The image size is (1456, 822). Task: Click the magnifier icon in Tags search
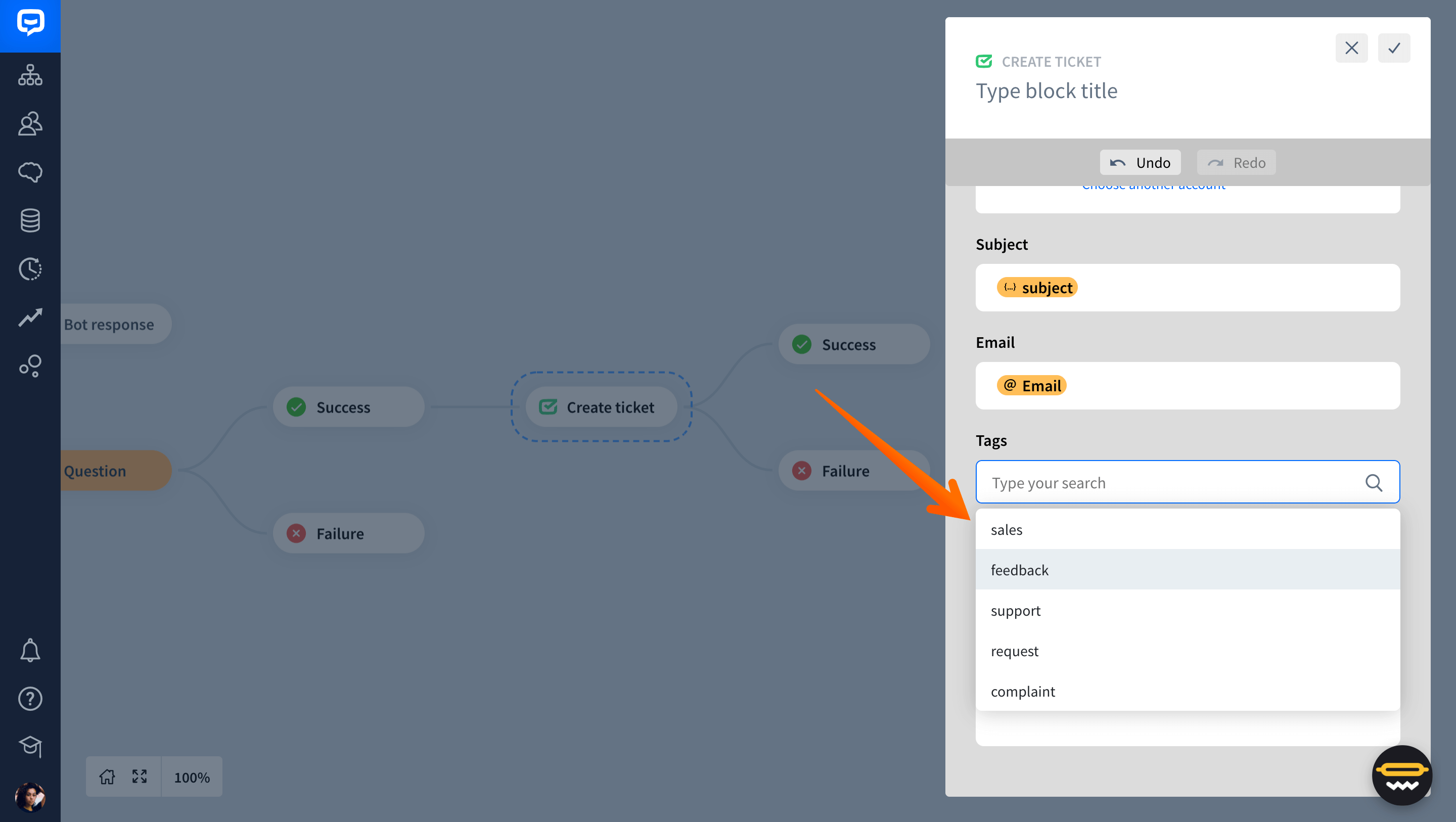point(1374,483)
